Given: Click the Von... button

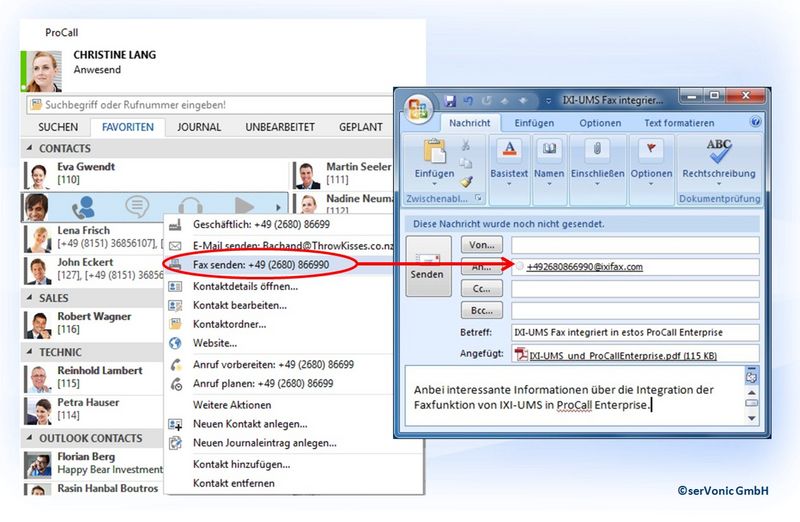Looking at the screenshot, I should pyautogui.click(x=482, y=245).
